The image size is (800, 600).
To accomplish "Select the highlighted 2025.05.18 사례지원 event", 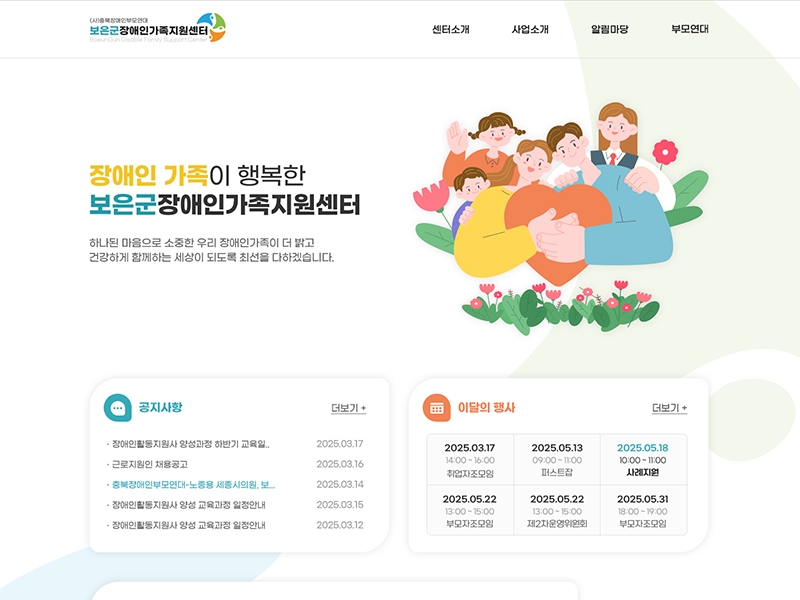I will coord(643,460).
